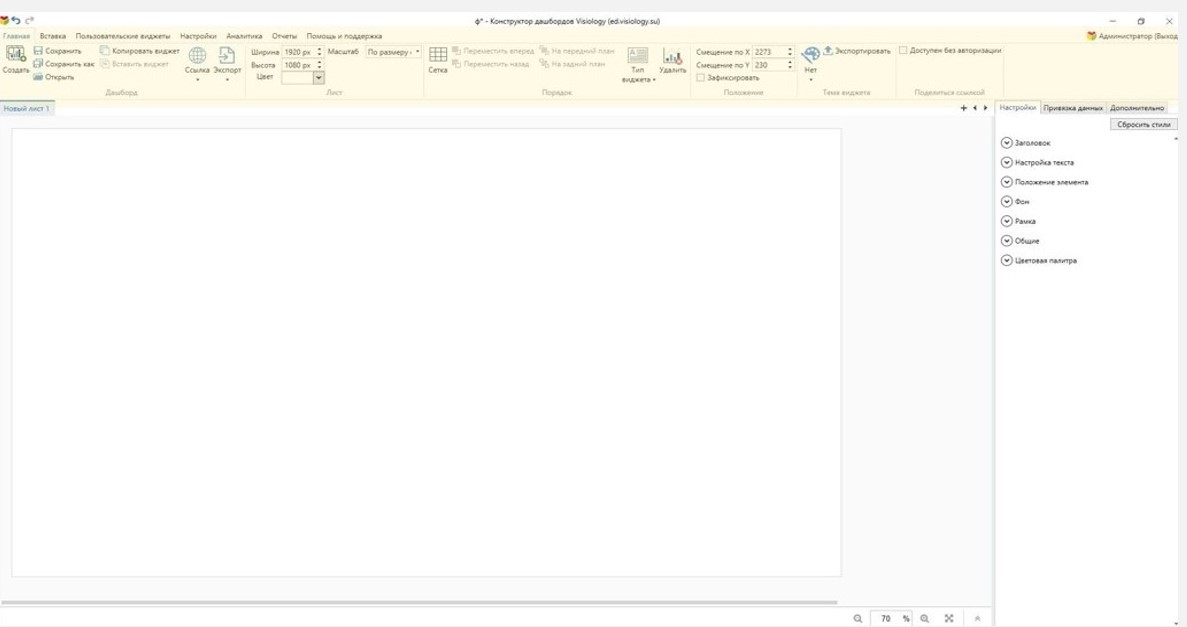
Task: Open Настройки ribbon tab
Action: (198, 36)
